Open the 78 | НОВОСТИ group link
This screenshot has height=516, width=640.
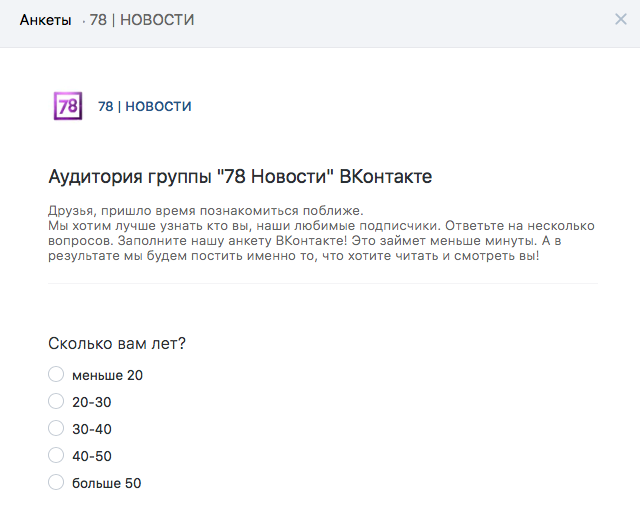144,107
